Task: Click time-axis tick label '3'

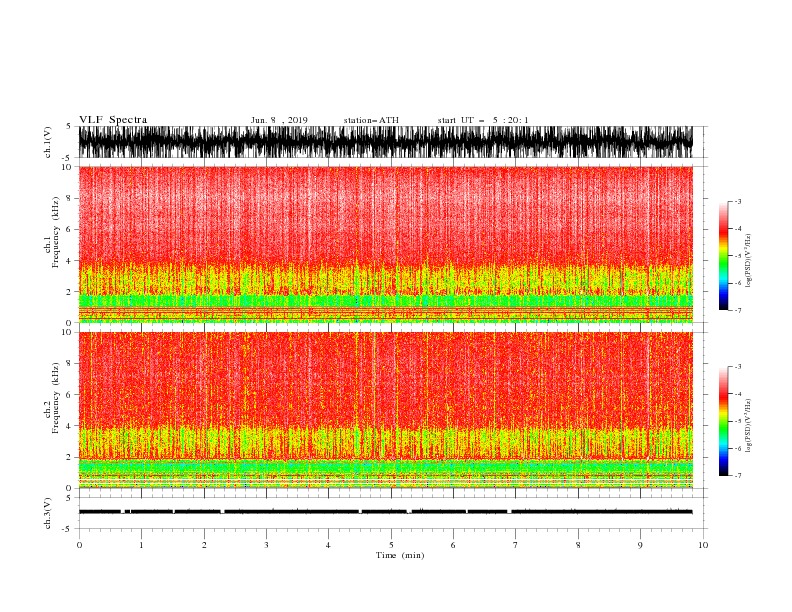Action: pyautogui.click(x=266, y=545)
